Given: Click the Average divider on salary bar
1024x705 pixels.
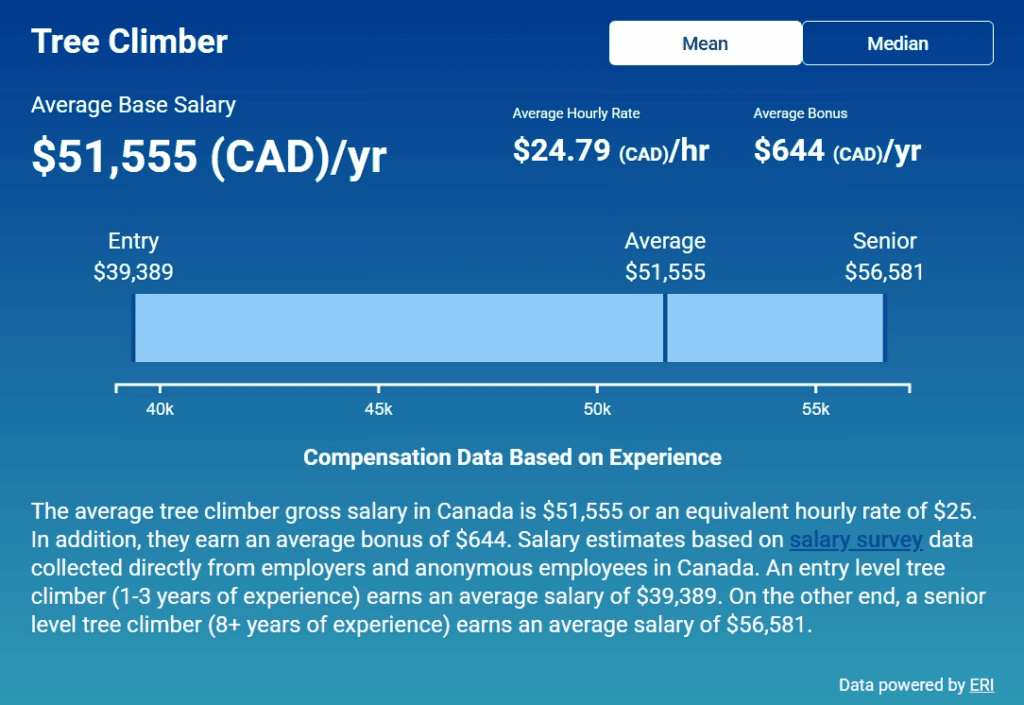Looking at the screenshot, I should [665, 328].
